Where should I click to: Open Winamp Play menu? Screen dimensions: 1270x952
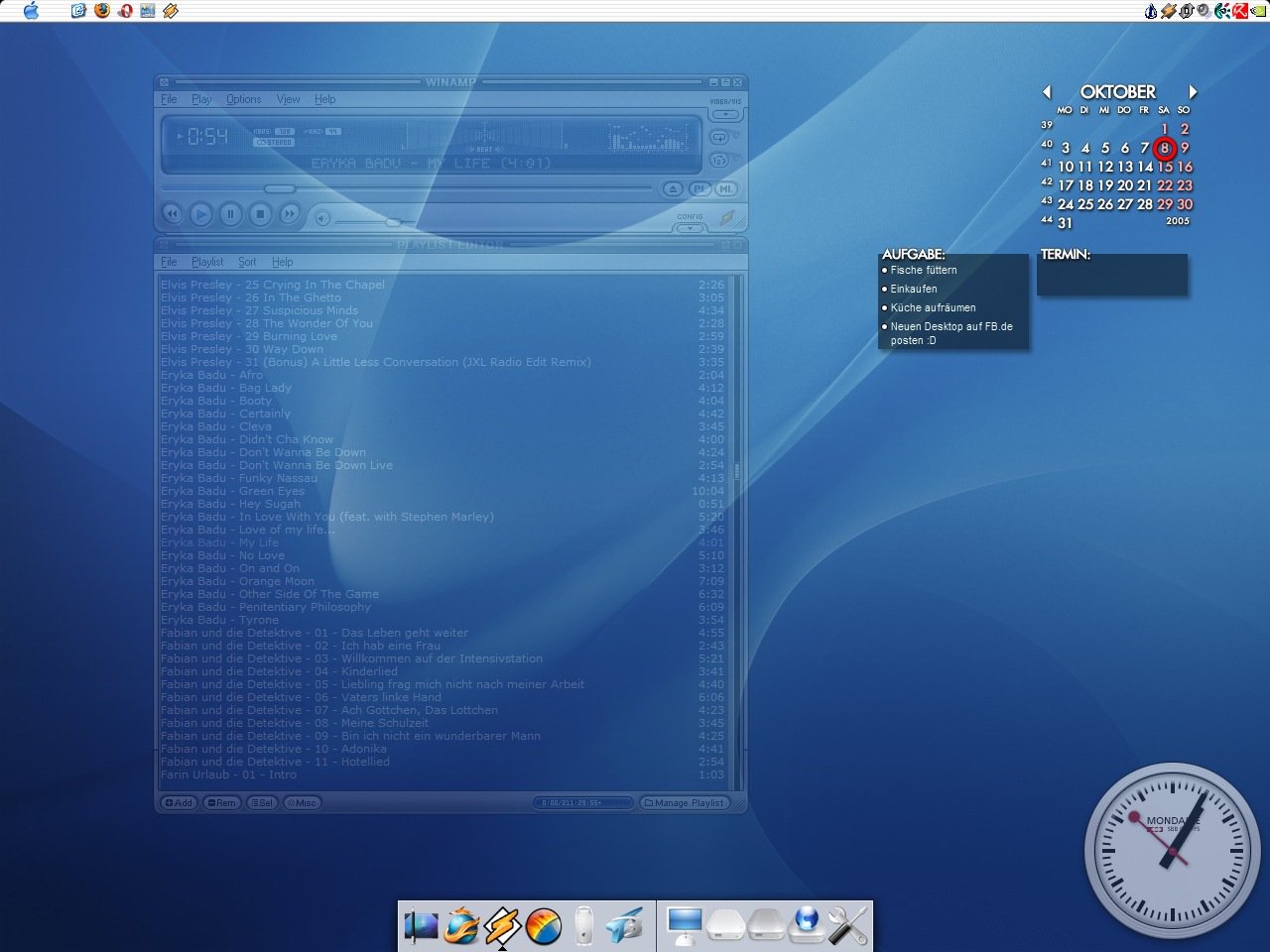202,99
